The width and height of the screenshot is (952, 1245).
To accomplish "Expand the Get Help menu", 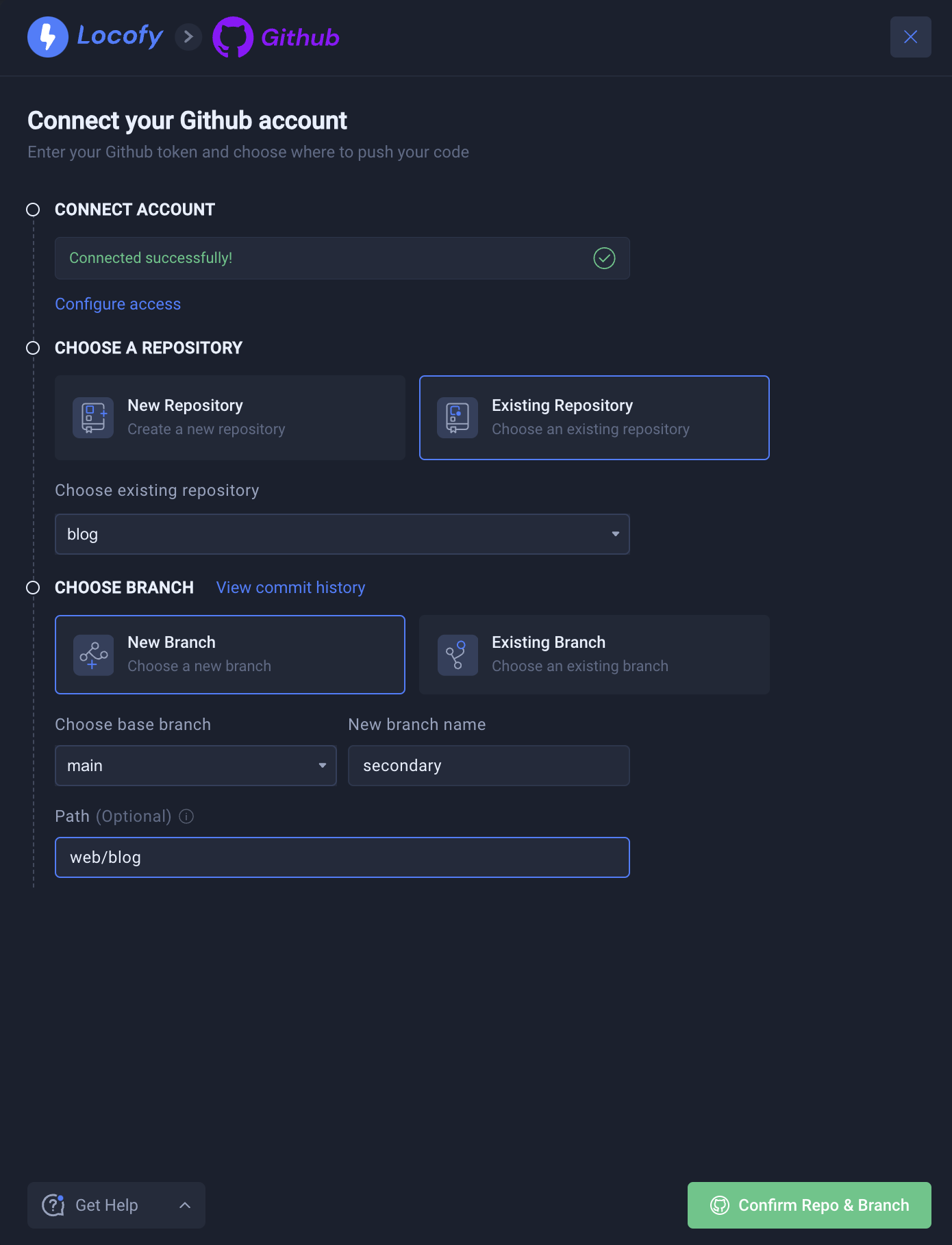I will (116, 1205).
